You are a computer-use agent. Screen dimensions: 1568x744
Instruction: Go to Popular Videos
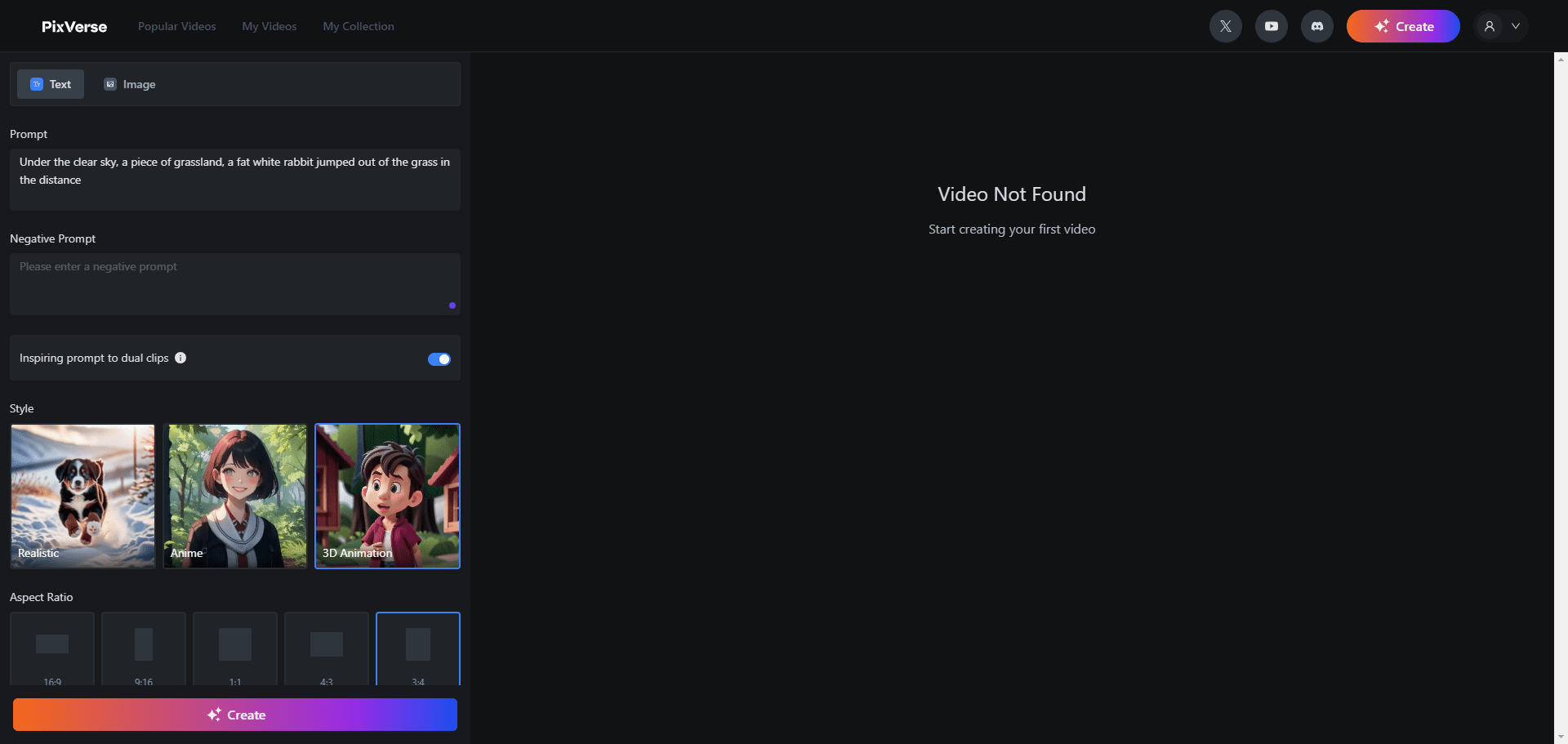pos(176,26)
